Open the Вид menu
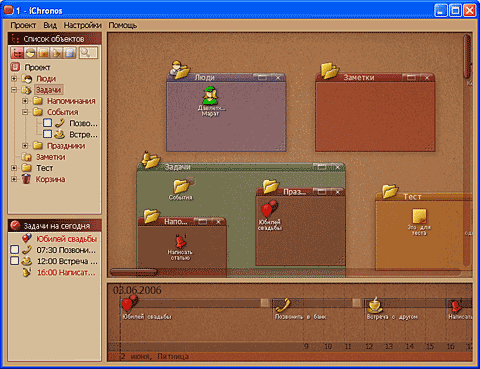Viewport: 480px width, 369px height. click(x=50, y=25)
